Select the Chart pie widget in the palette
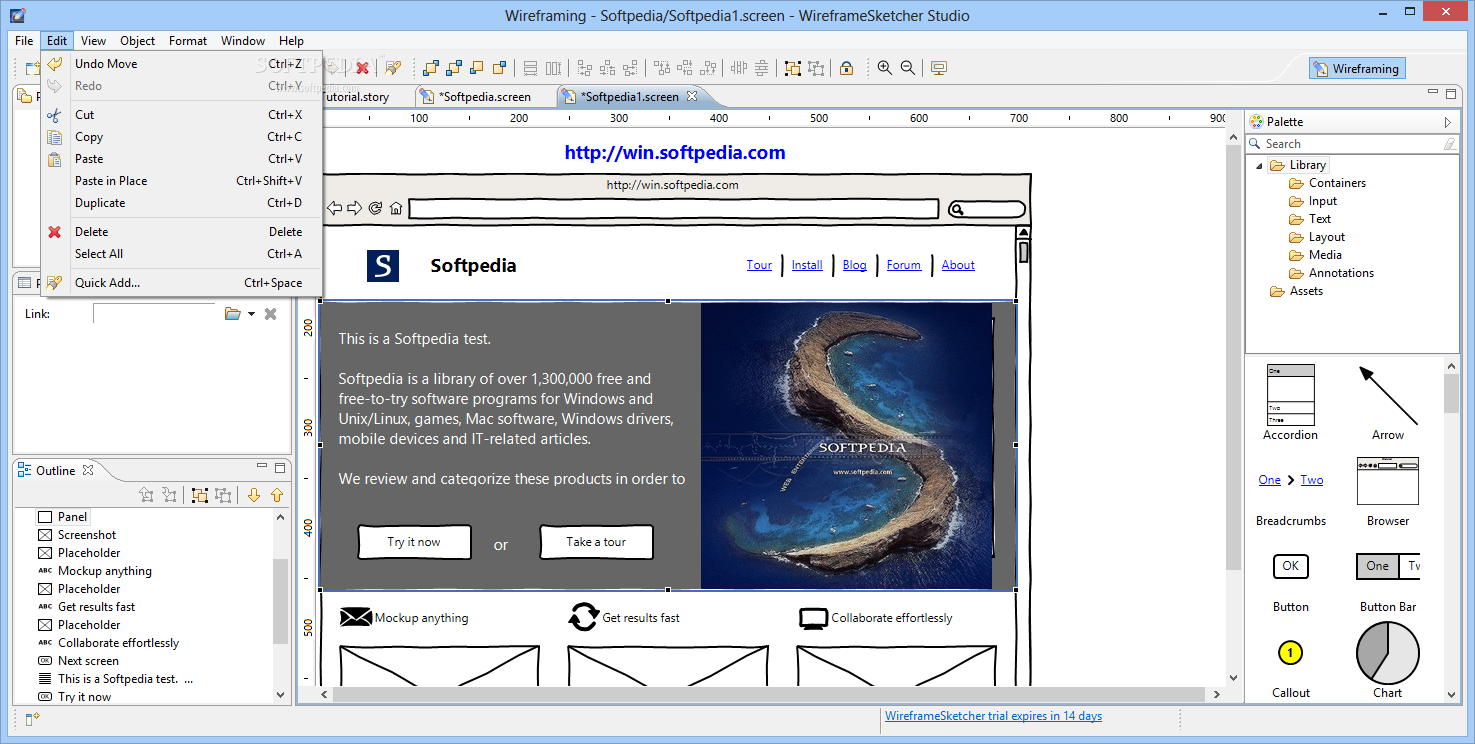 tap(1388, 660)
